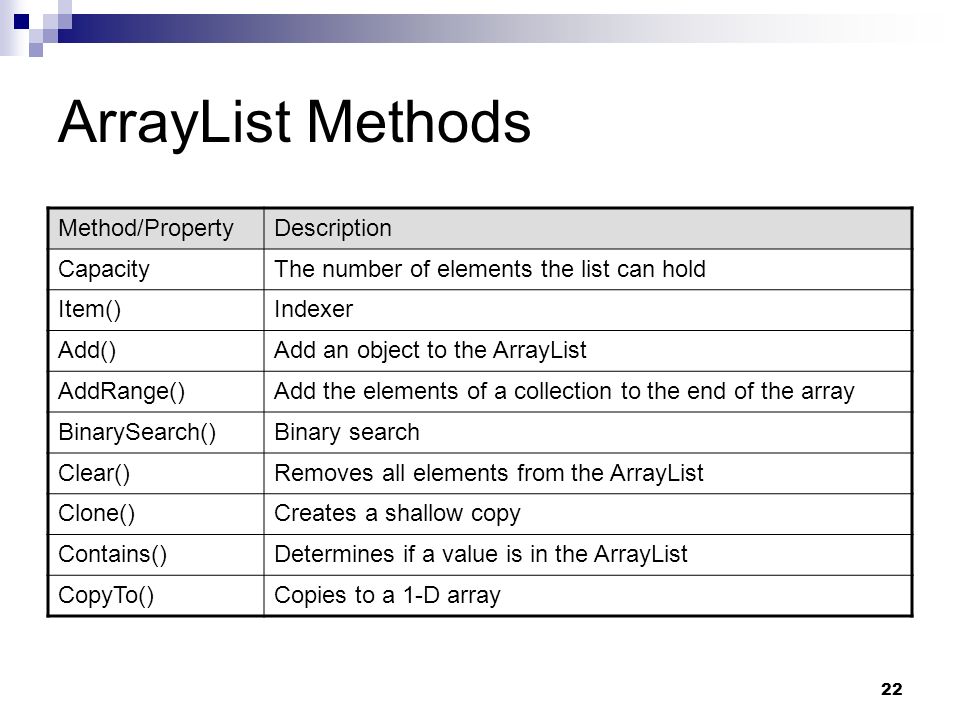This screenshot has width=960, height=720.
Task: Select the Creates a shallow copy description
Action: point(397,514)
